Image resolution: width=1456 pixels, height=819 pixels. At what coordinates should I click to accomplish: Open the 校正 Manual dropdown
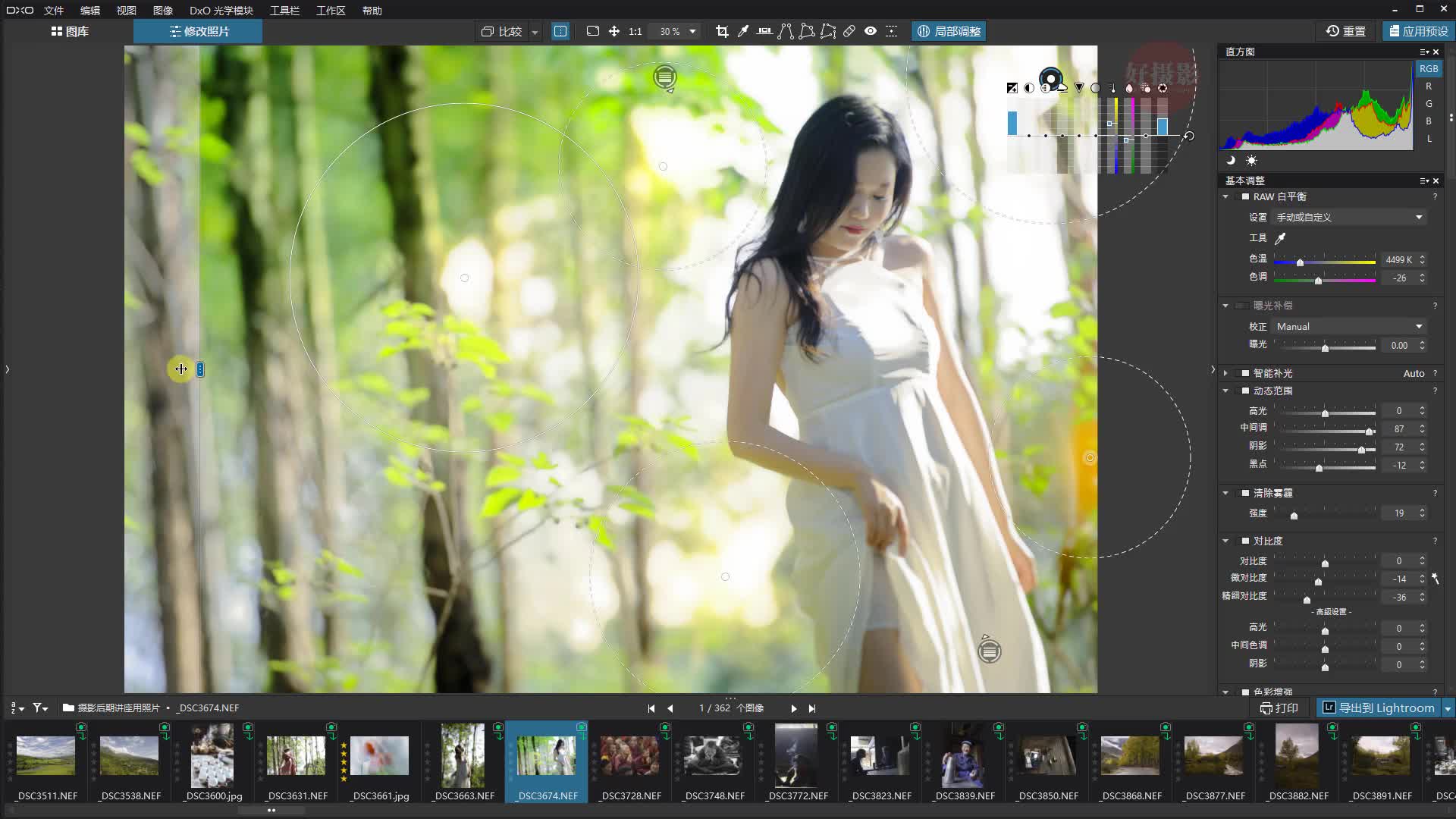coord(1348,326)
